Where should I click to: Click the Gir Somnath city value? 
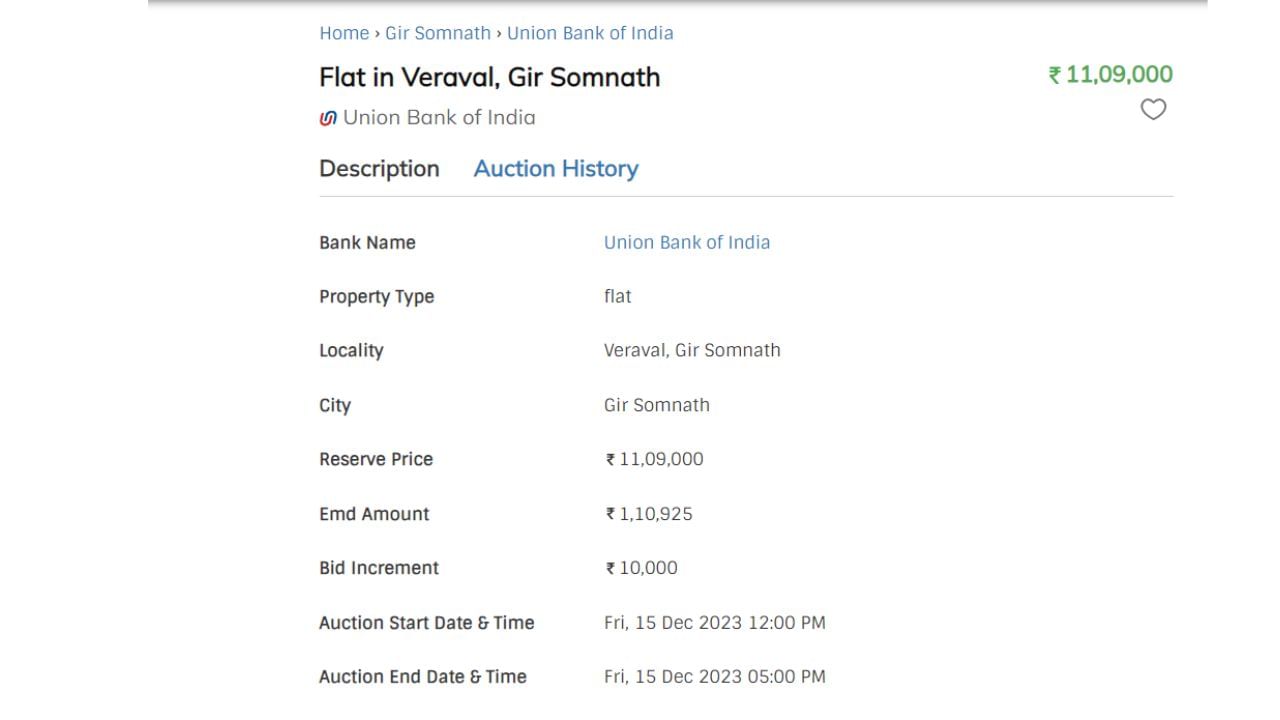(657, 405)
